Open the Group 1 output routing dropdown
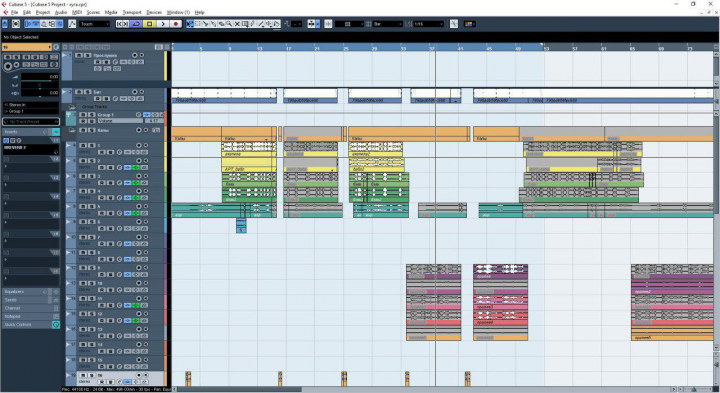Screen dimensions: 720x393 coord(31,111)
